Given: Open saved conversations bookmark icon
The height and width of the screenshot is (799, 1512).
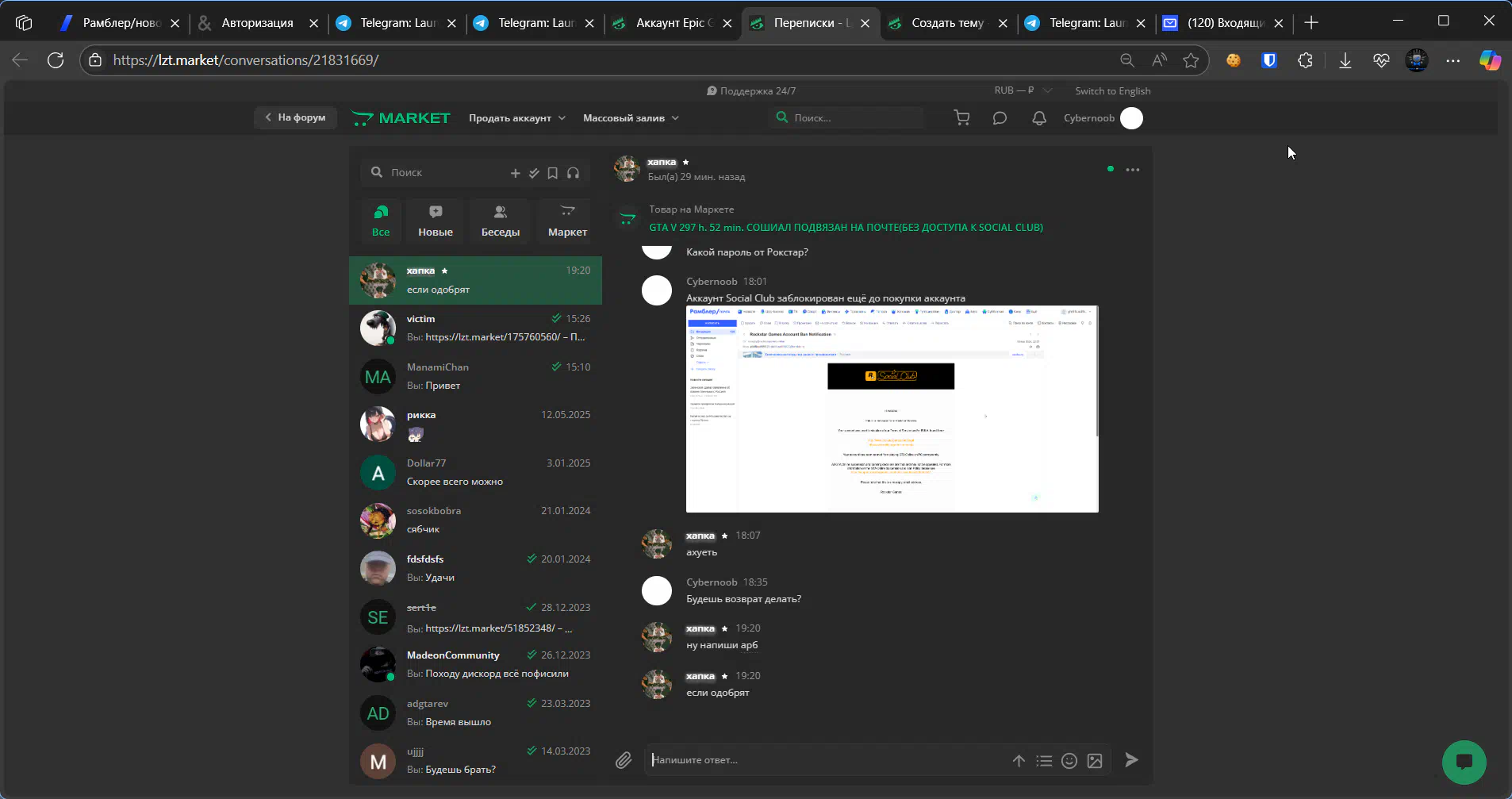Looking at the screenshot, I should [553, 173].
